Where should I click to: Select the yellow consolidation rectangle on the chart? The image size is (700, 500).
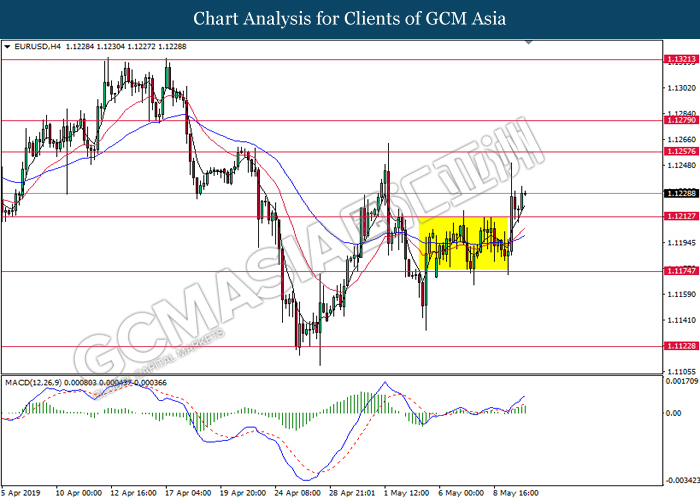click(x=463, y=243)
